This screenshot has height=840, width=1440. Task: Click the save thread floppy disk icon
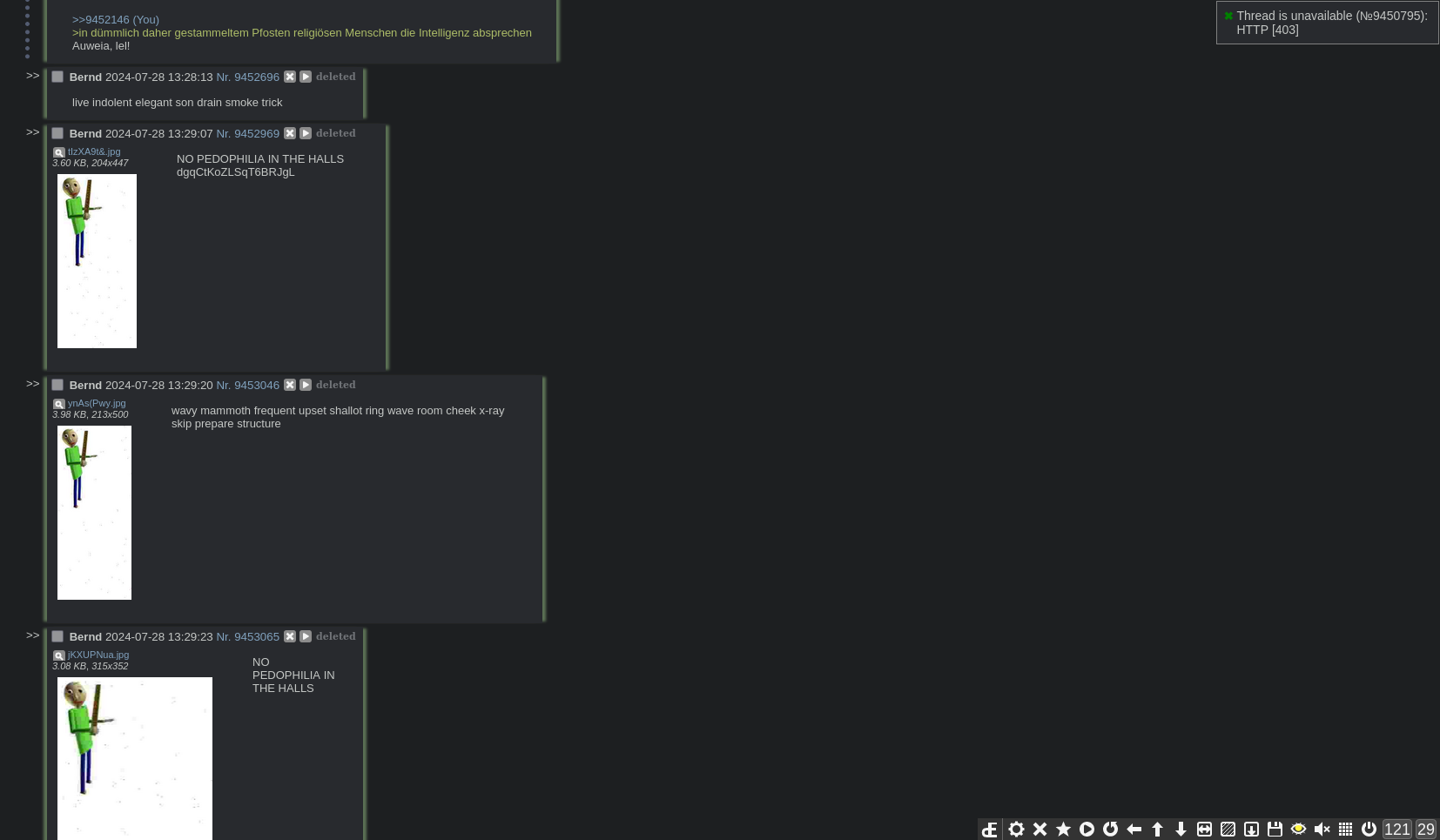tap(1275, 830)
